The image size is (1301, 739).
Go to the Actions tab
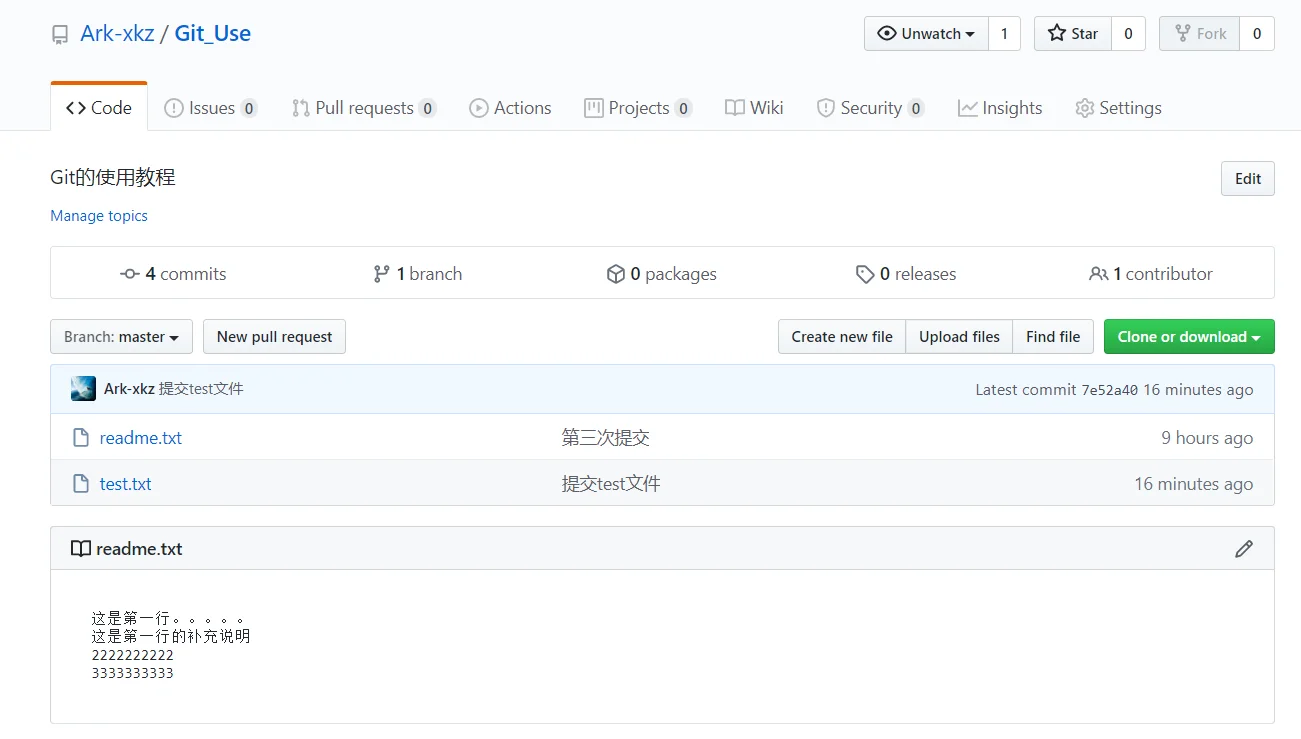510,108
